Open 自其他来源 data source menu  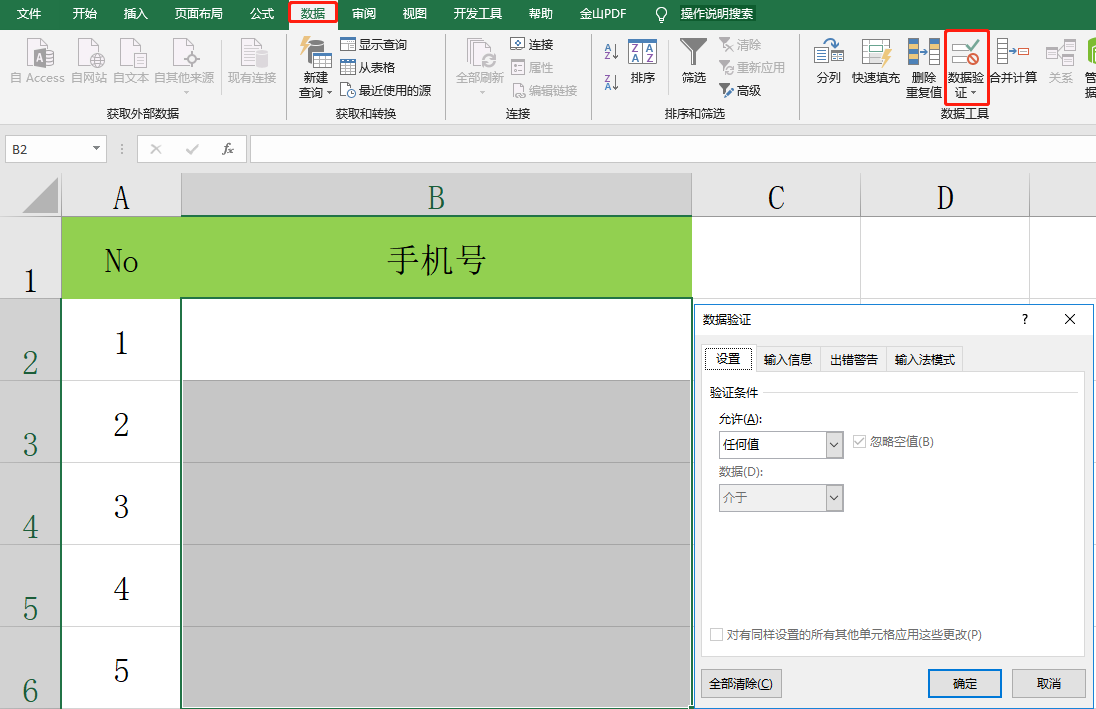click(185, 66)
